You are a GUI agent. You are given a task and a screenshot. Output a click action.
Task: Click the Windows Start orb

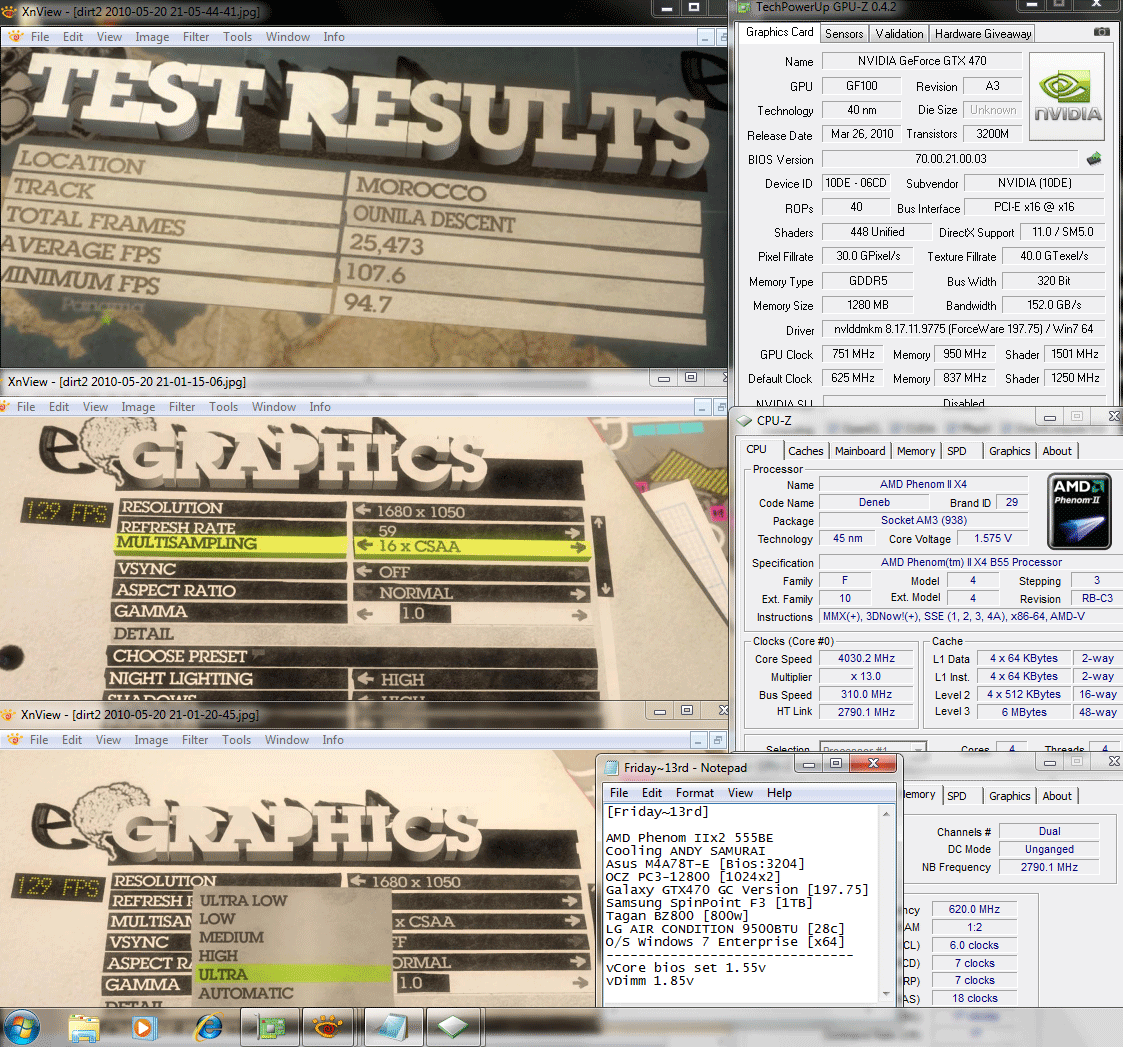pyautogui.click(x=21, y=1028)
